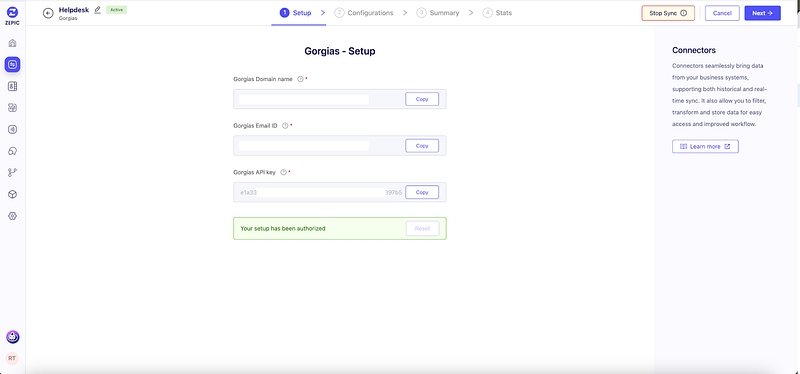800x374 pixels.
Task: Open the headset support sidebar icon
Action: [13, 151]
